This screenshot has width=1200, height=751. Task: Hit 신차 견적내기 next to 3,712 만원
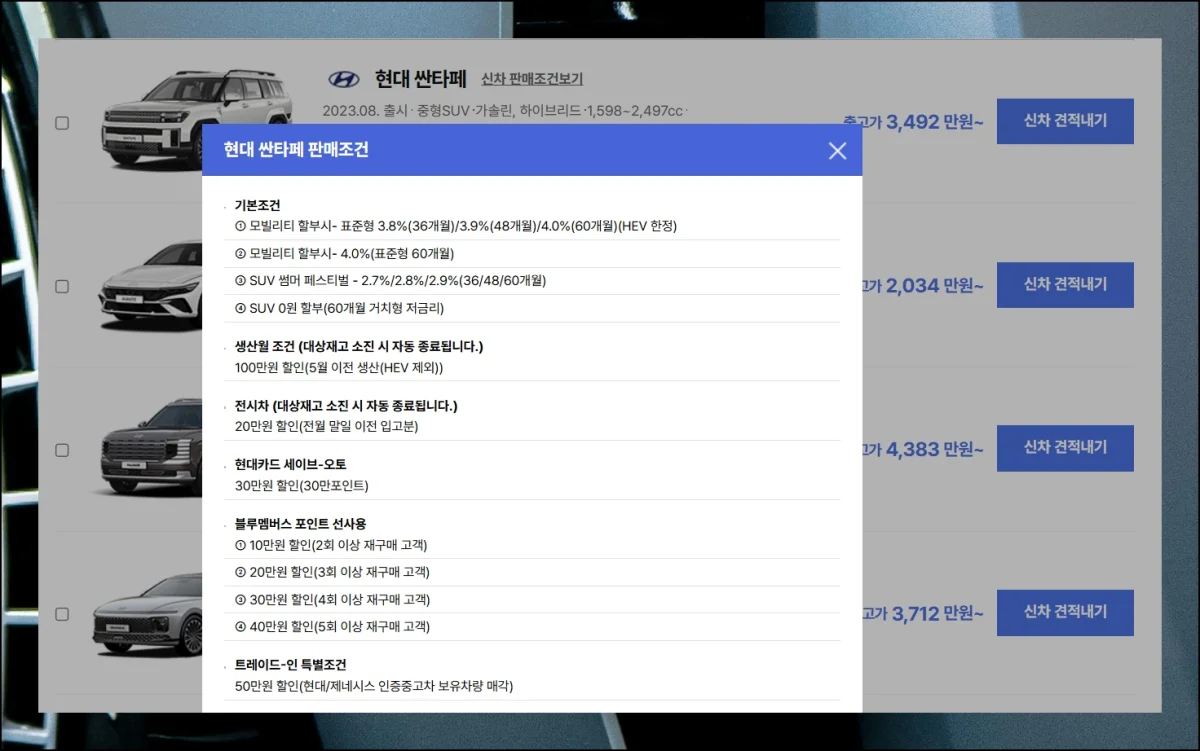1065,612
